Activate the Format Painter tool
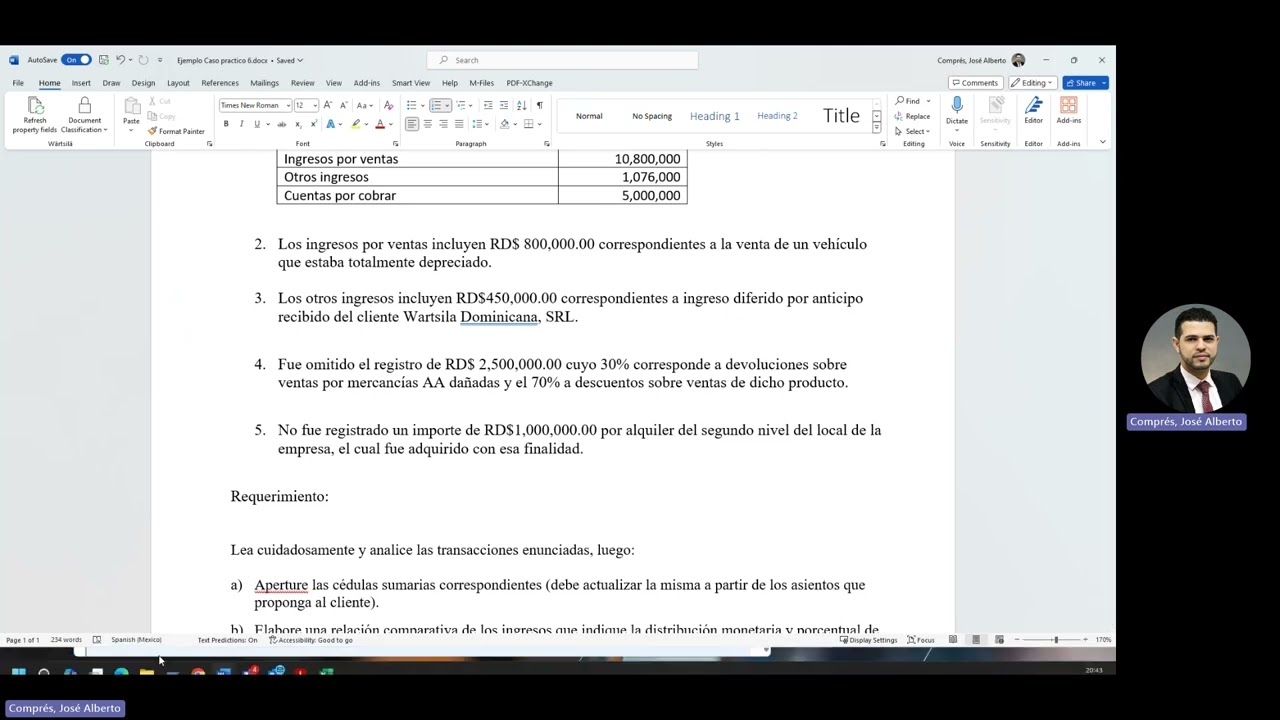The height and width of the screenshot is (720, 1280). click(x=176, y=131)
